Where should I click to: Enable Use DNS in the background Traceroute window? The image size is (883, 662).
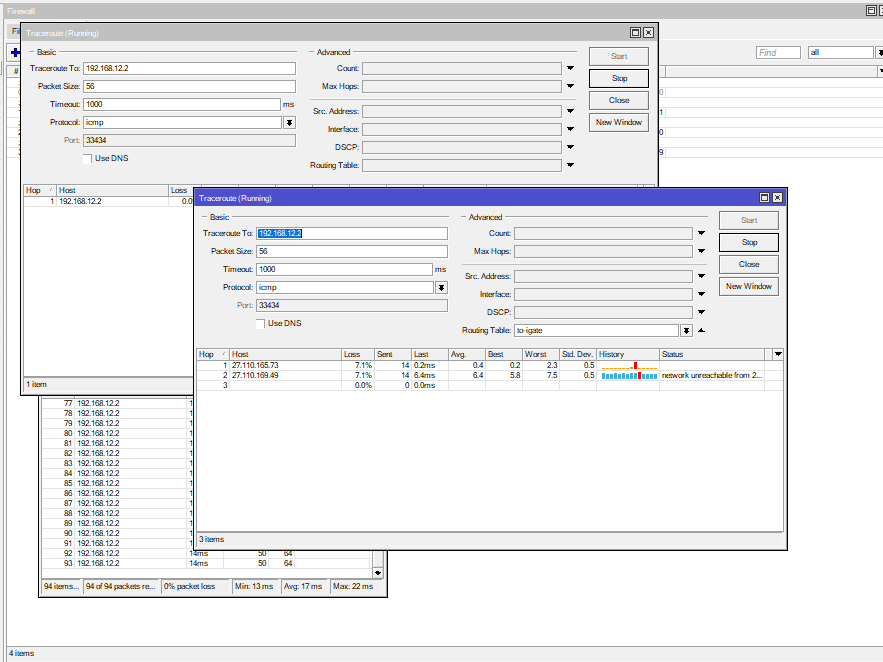(87, 158)
